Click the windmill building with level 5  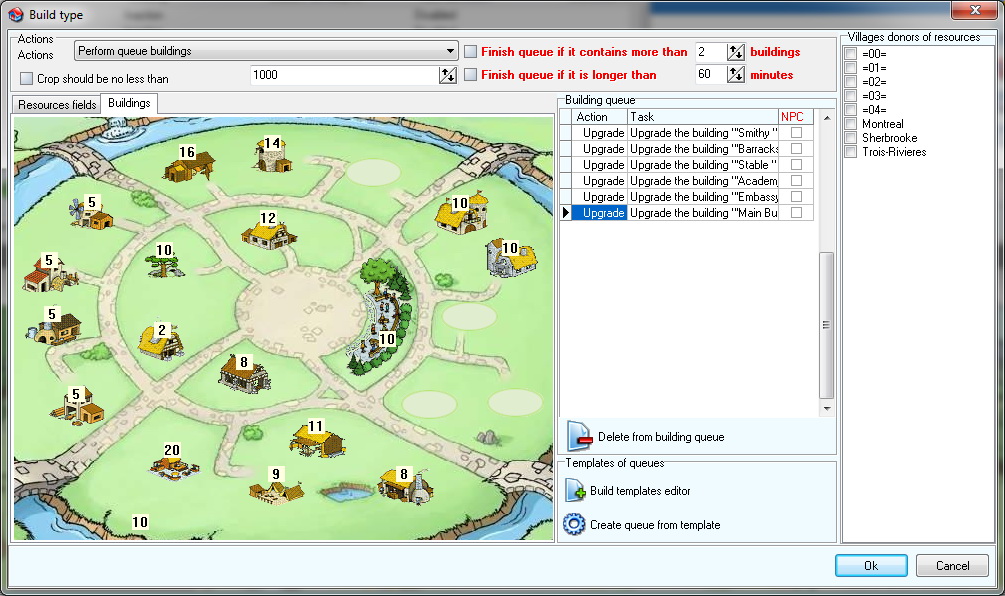click(x=91, y=213)
